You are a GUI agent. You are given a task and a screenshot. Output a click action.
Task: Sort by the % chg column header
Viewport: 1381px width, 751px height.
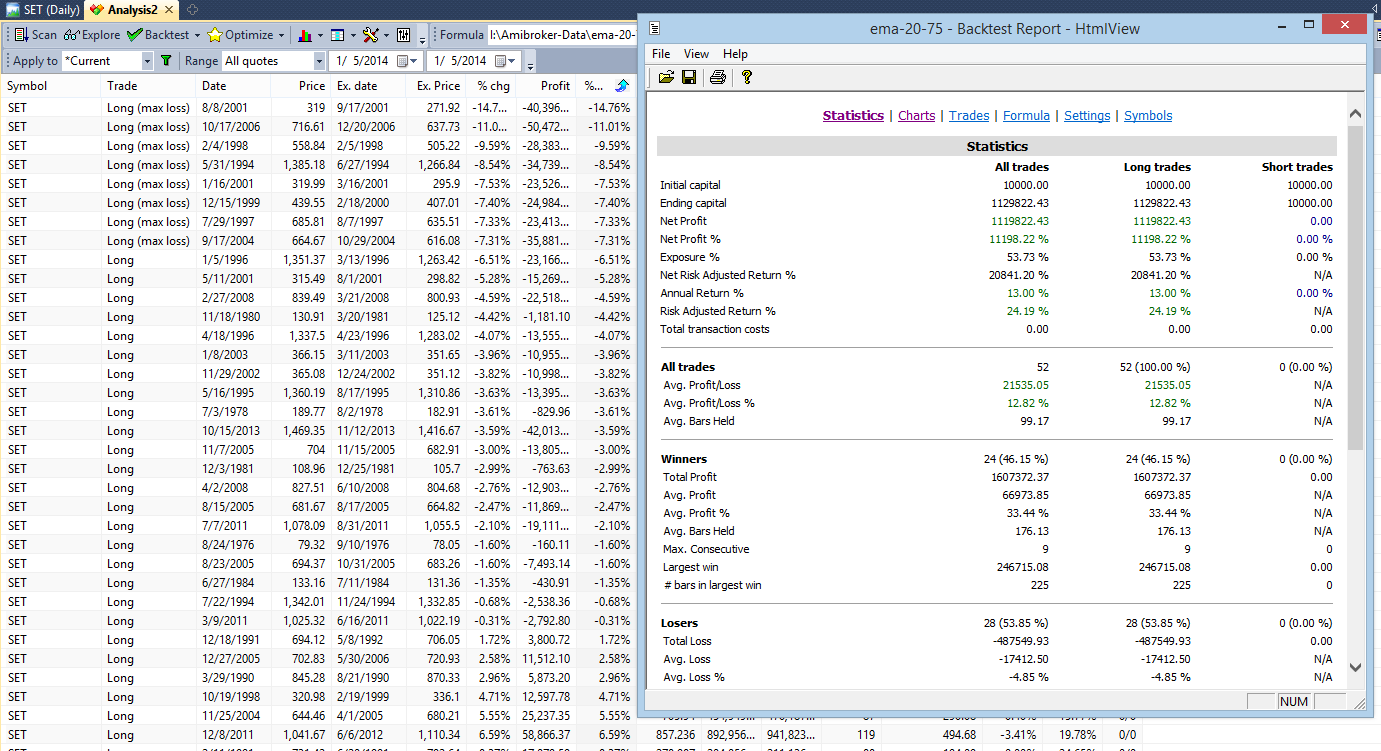(490, 86)
